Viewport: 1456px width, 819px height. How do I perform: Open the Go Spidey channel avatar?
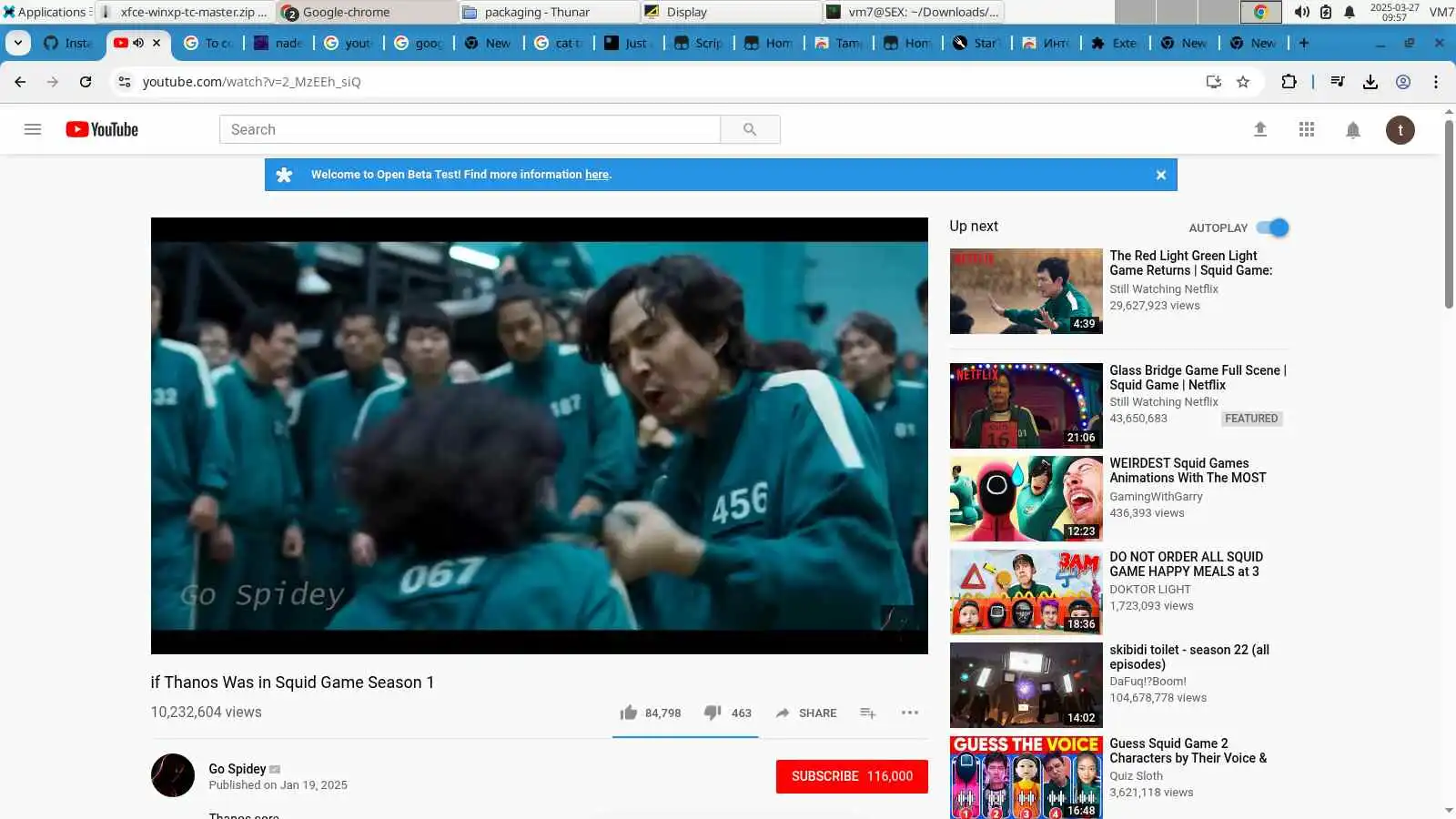(173, 775)
